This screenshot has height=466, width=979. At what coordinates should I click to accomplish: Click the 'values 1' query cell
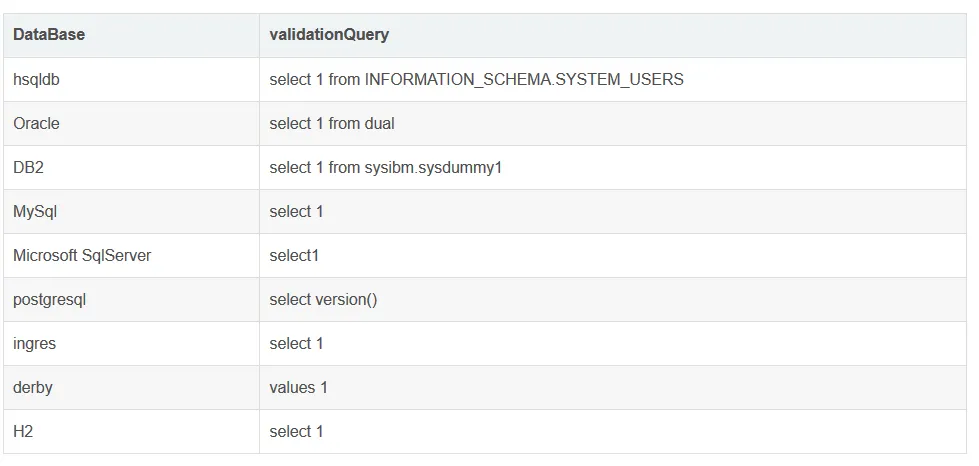pyautogui.click(x=298, y=387)
